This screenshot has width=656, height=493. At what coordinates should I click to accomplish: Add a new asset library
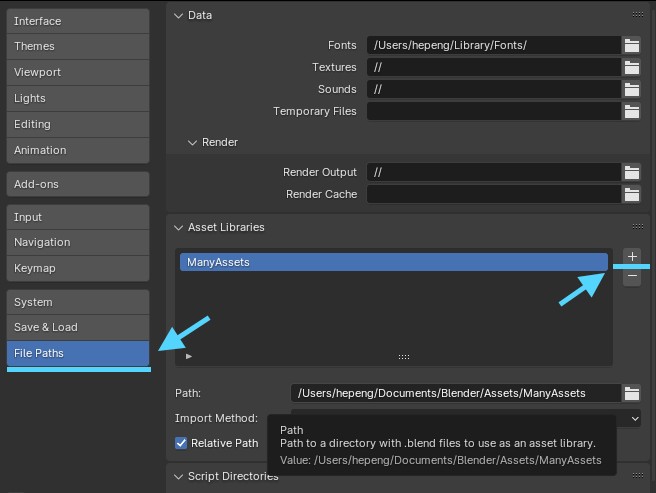(x=632, y=257)
